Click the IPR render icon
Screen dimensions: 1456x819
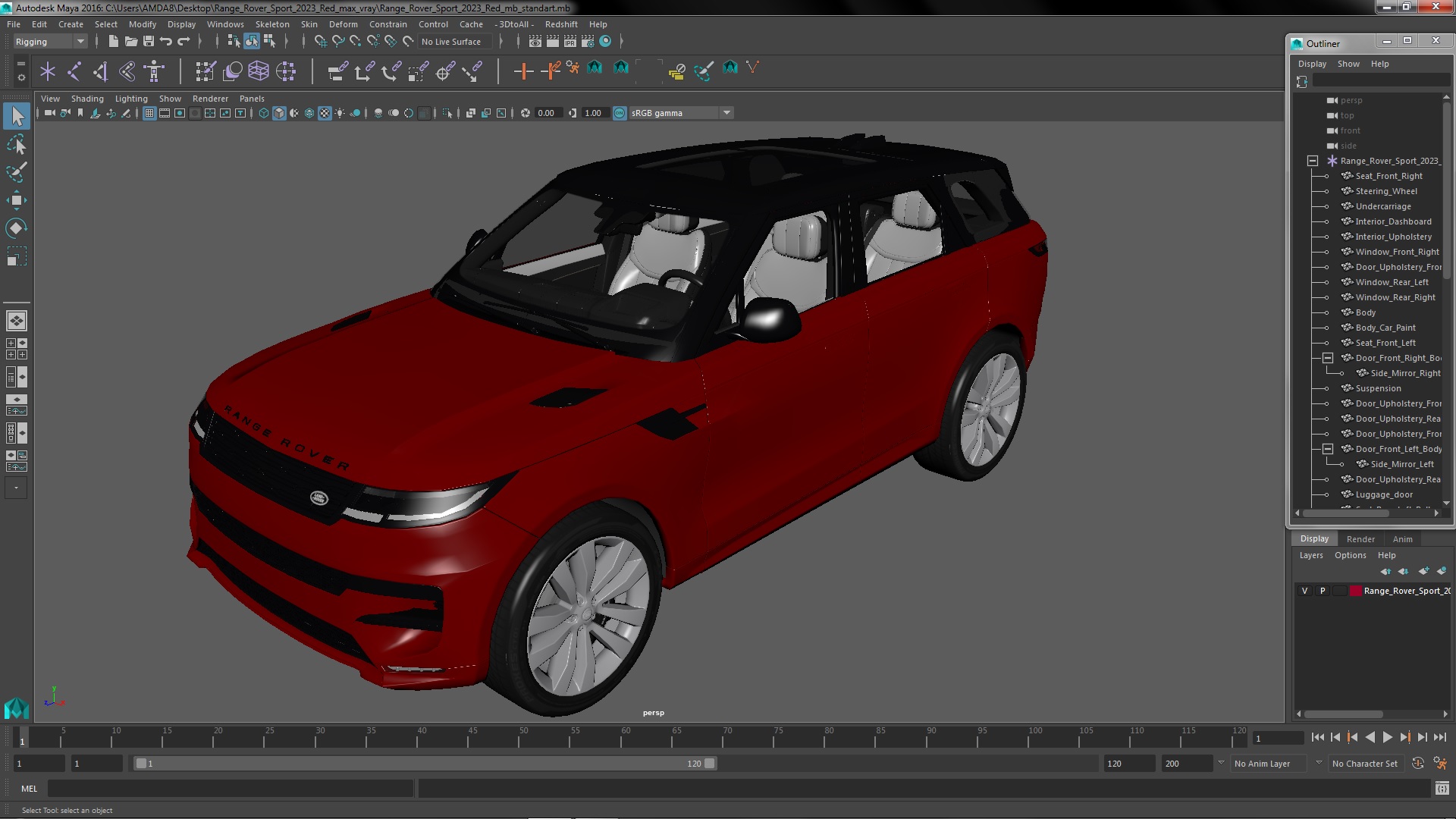click(x=570, y=42)
